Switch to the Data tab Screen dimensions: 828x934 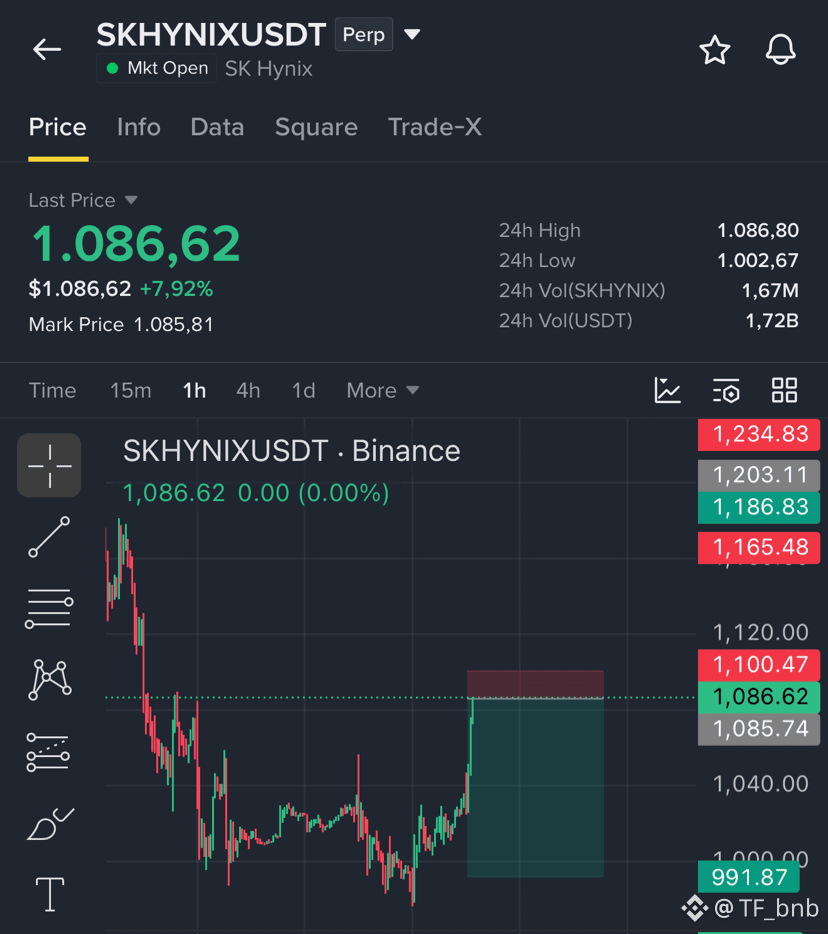point(217,127)
